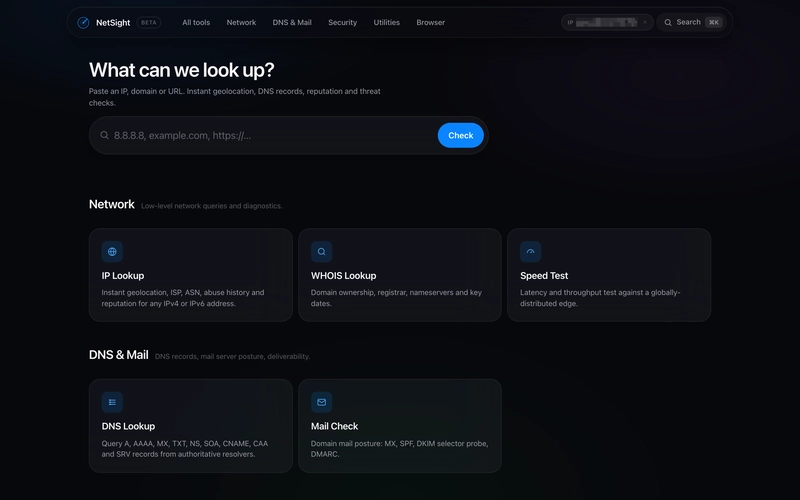Open Utilities in the top navigation
Viewport: 800px width, 500px height.
click(386, 22)
